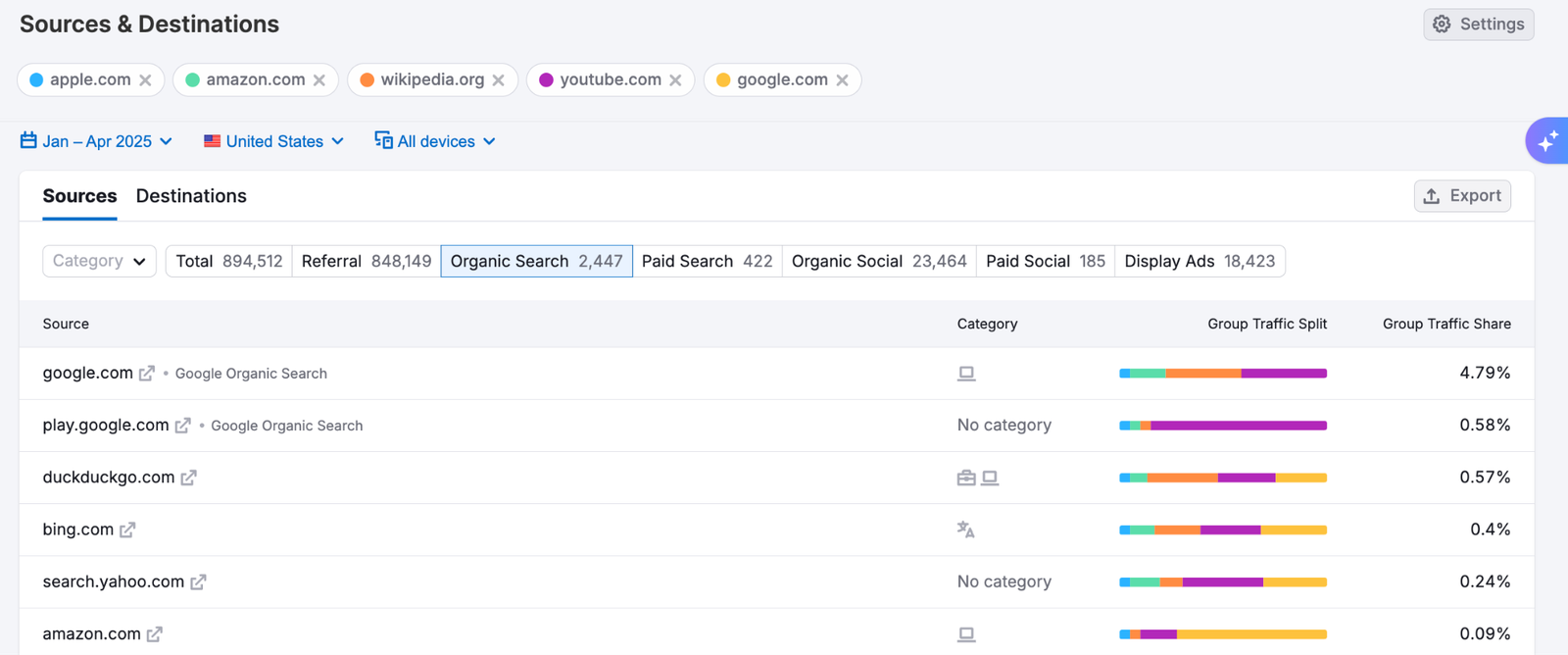Viewport: 1568px width, 655px height.
Task: Open the search.yahoo.com source link
Action: click(114, 581)
